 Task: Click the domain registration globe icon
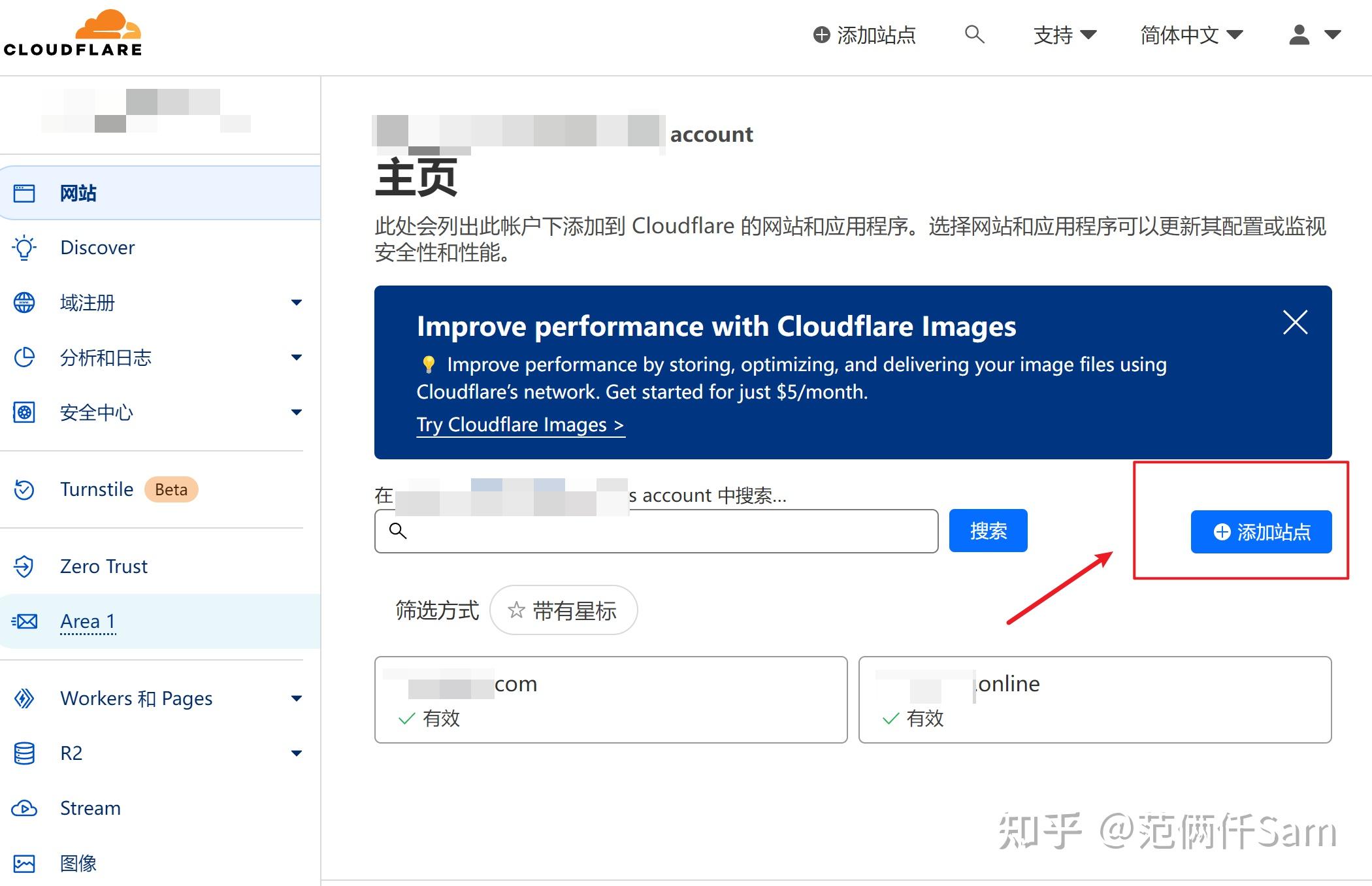(x=24, y=303)
